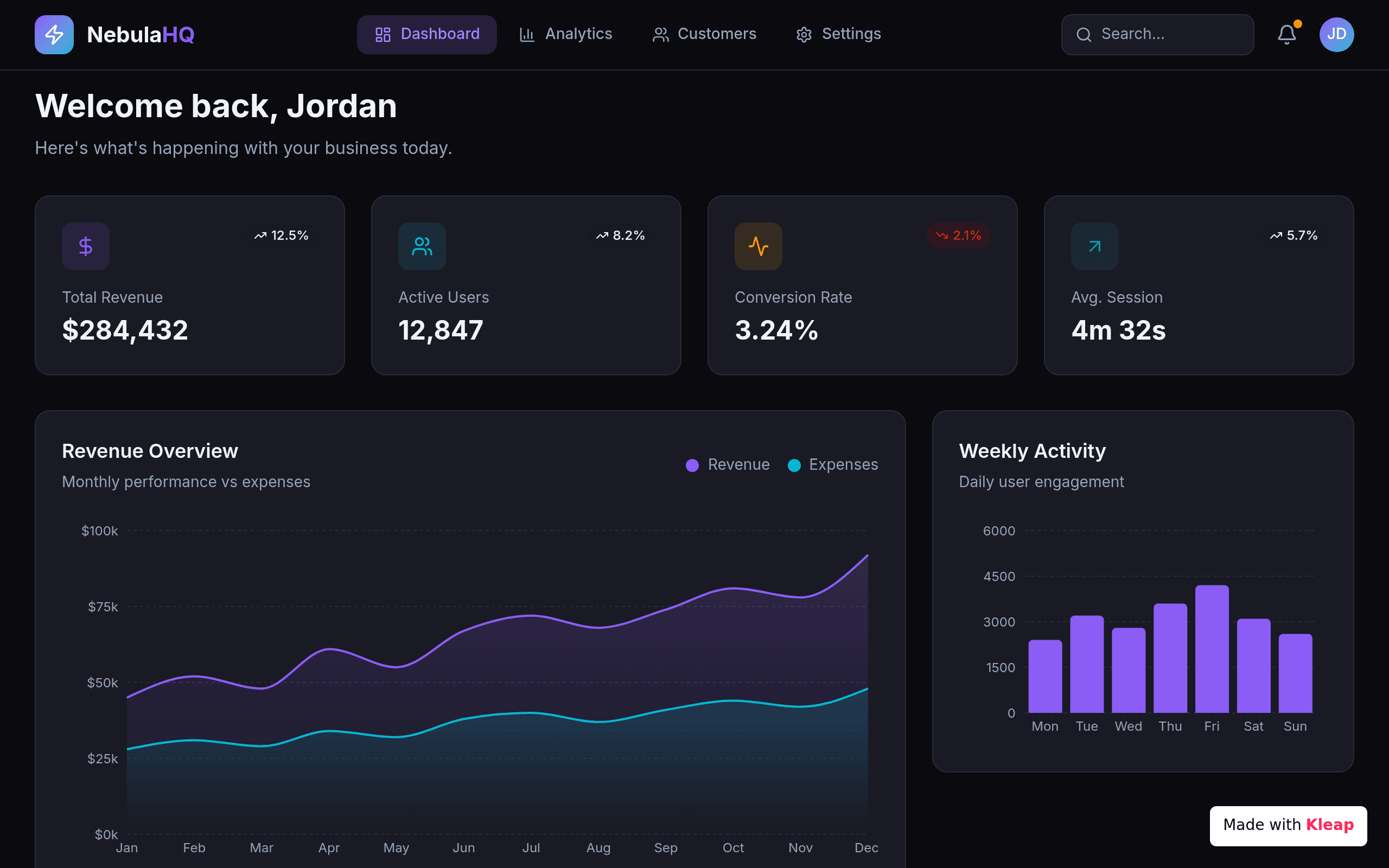The width and height of the screenshot is (1389, 868).
Task: Click the dollar sign Total Revenue icon
Action: click(x=86, y=246)
